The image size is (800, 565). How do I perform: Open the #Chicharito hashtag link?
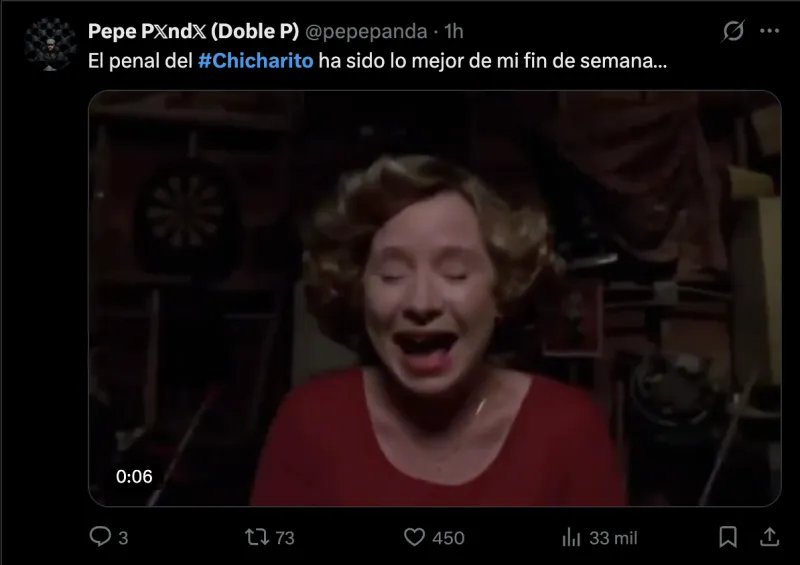click(256, 61)
